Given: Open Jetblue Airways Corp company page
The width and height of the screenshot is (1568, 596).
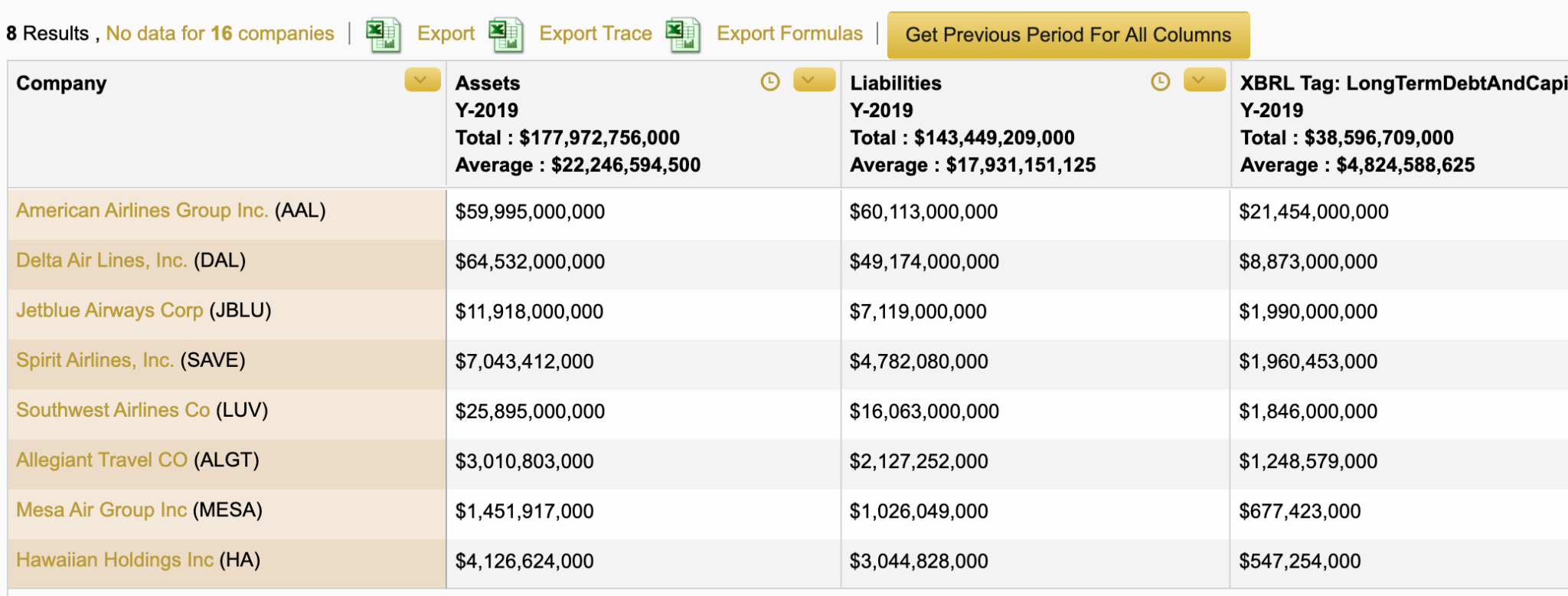Looking at the screenshot, I should point(109,310).
